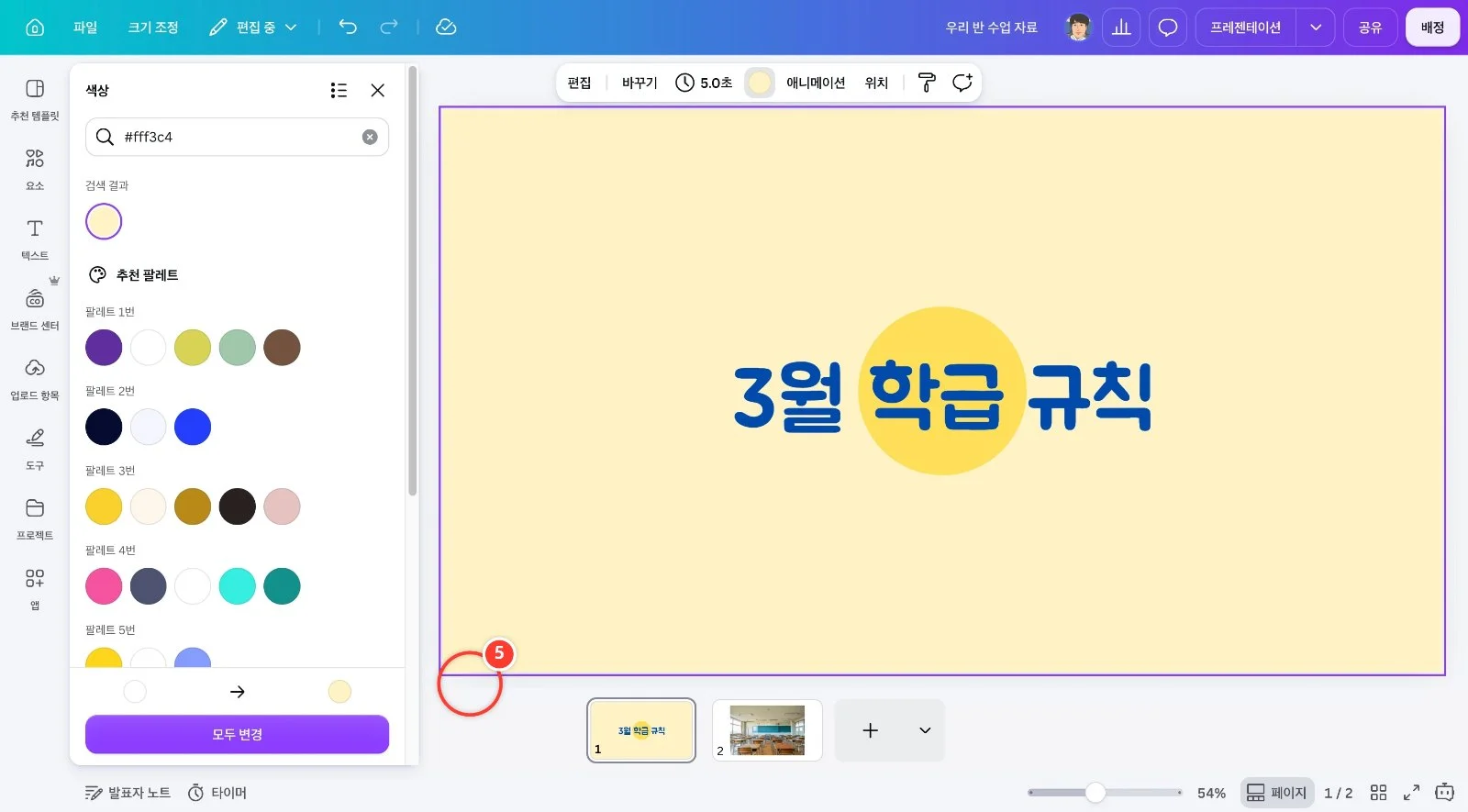
Task: Open the comments speech bubble
Action: 1168,28
